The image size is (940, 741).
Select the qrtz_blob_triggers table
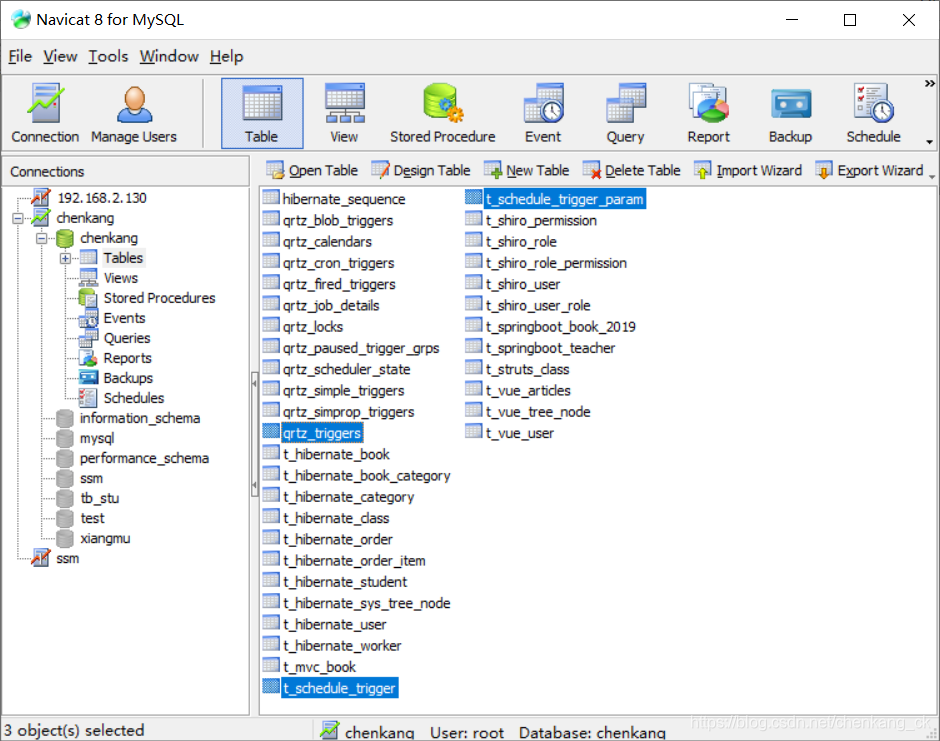tap(338, 221)
